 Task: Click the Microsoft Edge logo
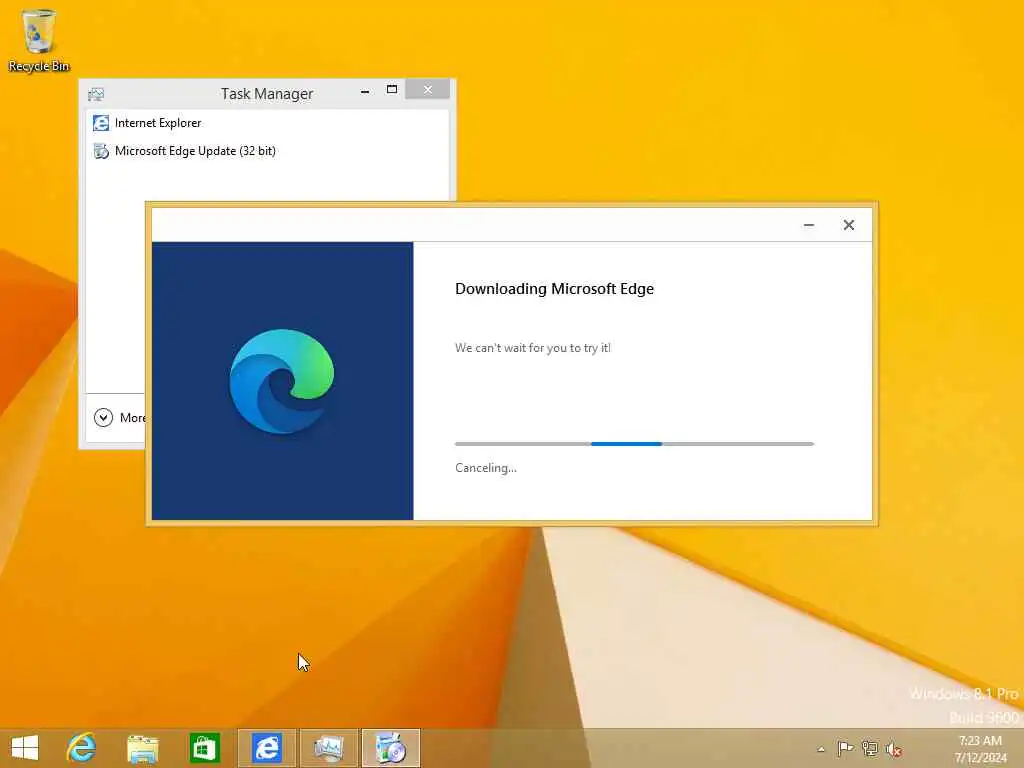click(x=281, y=381)
